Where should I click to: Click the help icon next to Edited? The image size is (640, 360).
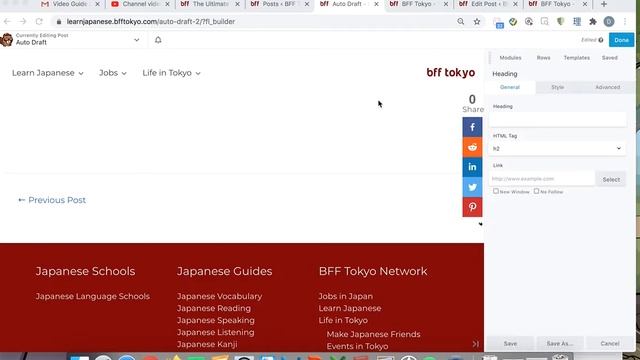tap(601, 40)
